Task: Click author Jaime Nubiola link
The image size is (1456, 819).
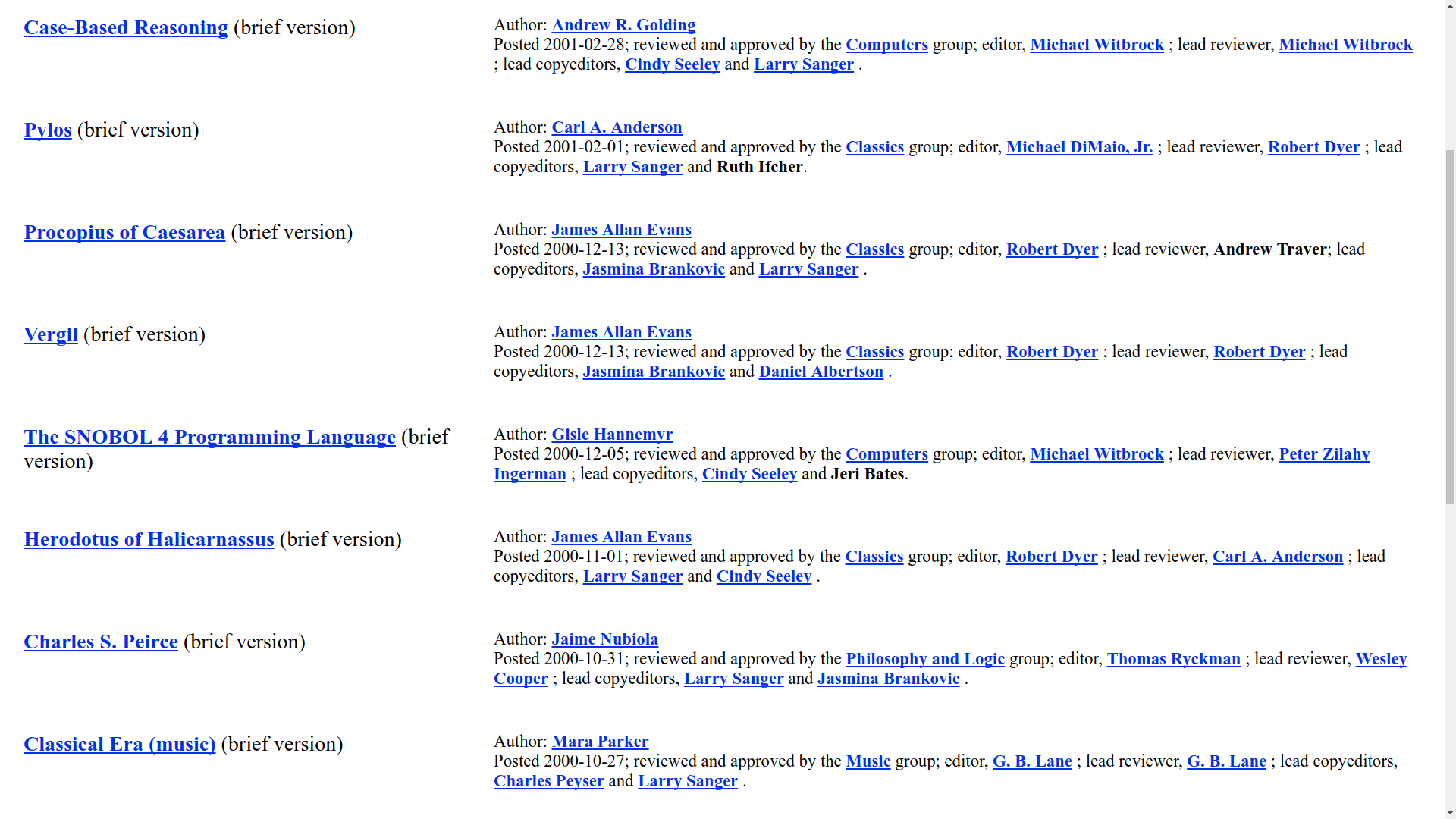Action: click(x=604, y=639)
